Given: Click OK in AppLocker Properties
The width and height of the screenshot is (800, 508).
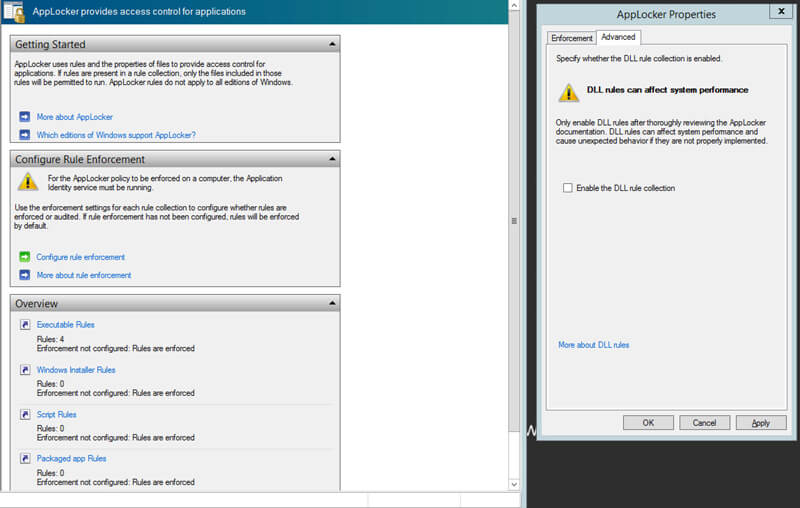Looking at the screenshot, I should (x=648, y=423).
